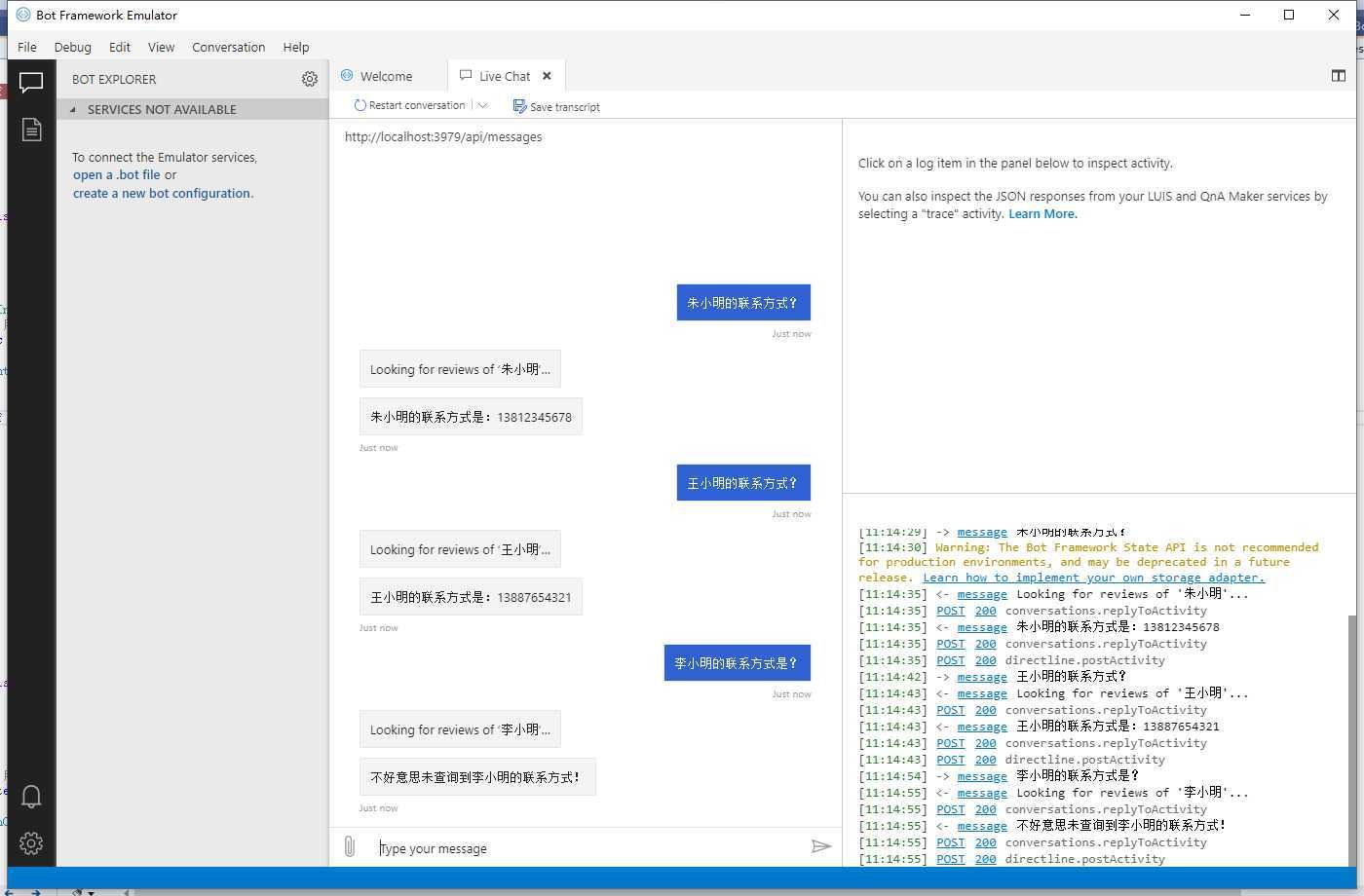Open the View menu

click(161, 47)
